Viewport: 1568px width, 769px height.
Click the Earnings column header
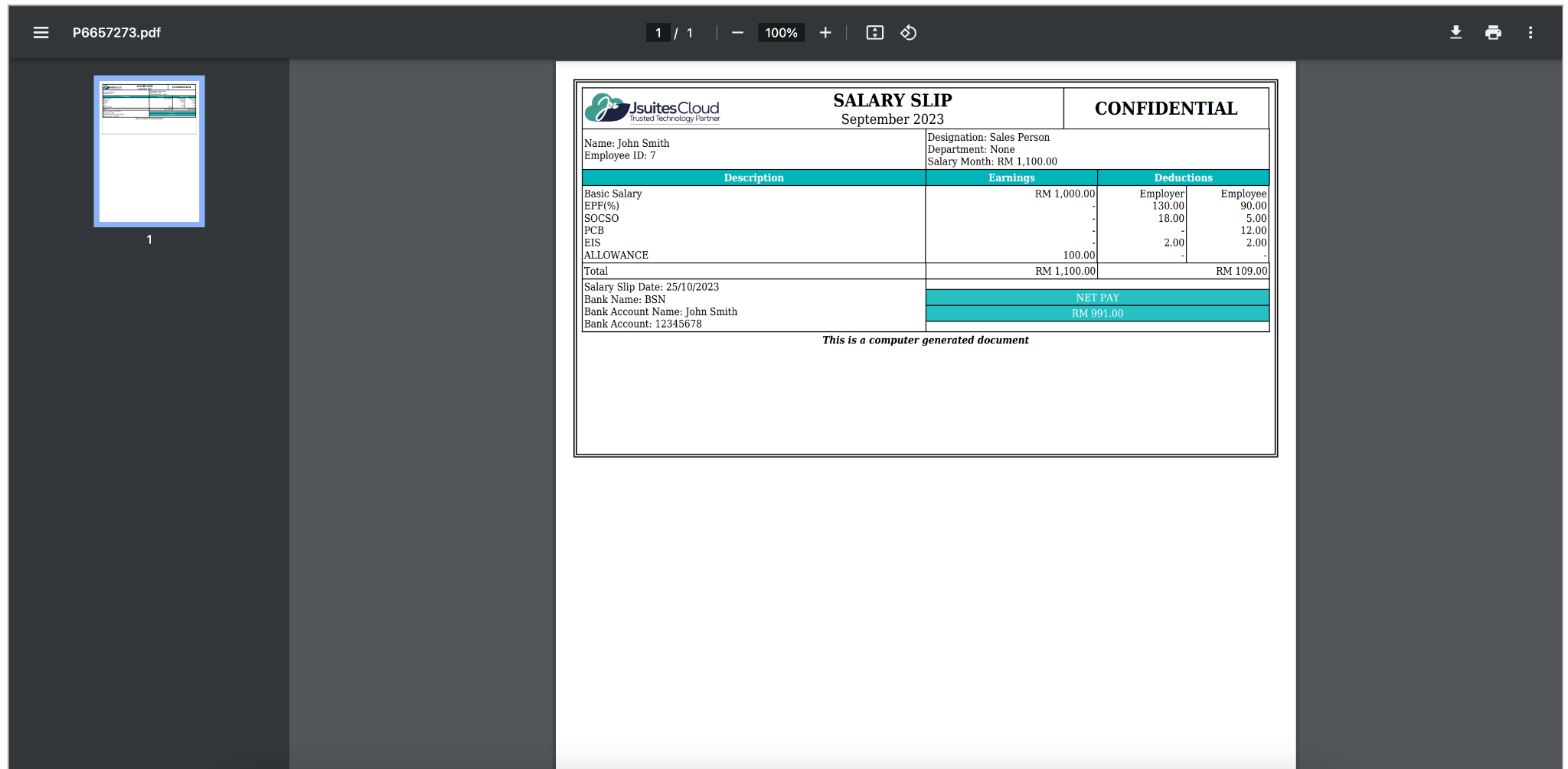click(1011, 178)
